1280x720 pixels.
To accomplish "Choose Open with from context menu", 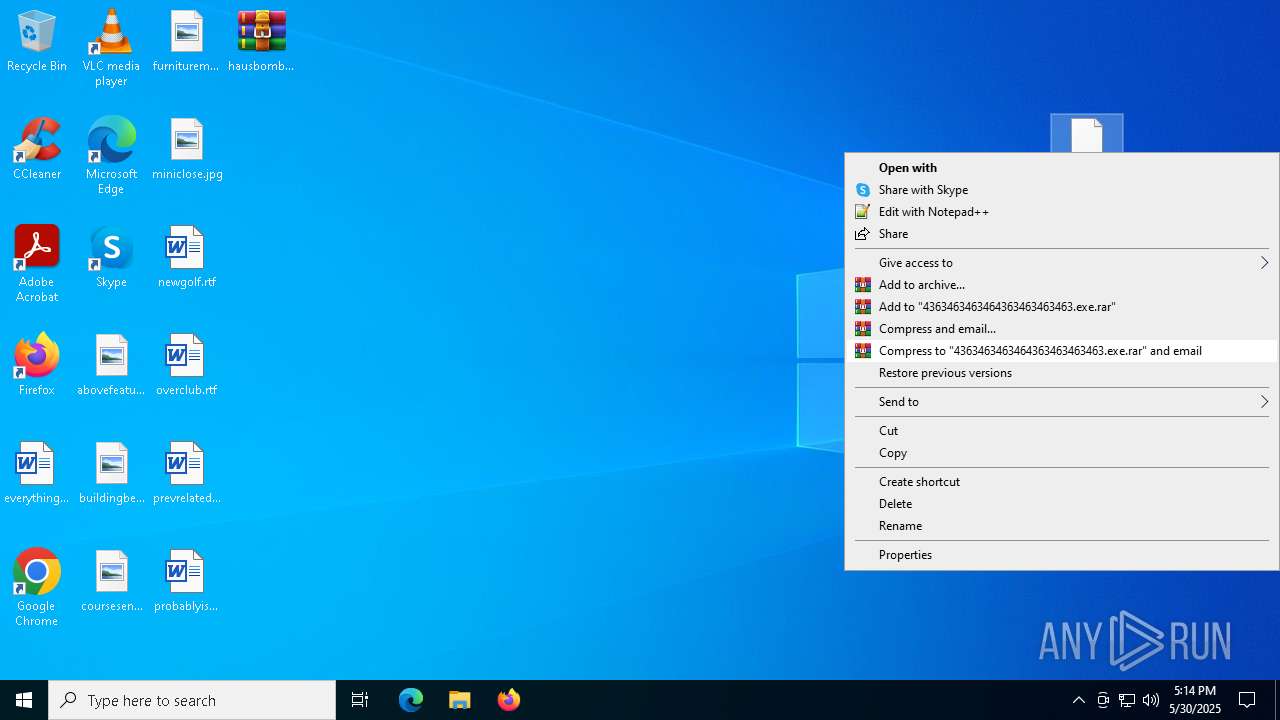I will click(x=1062, y=168).
